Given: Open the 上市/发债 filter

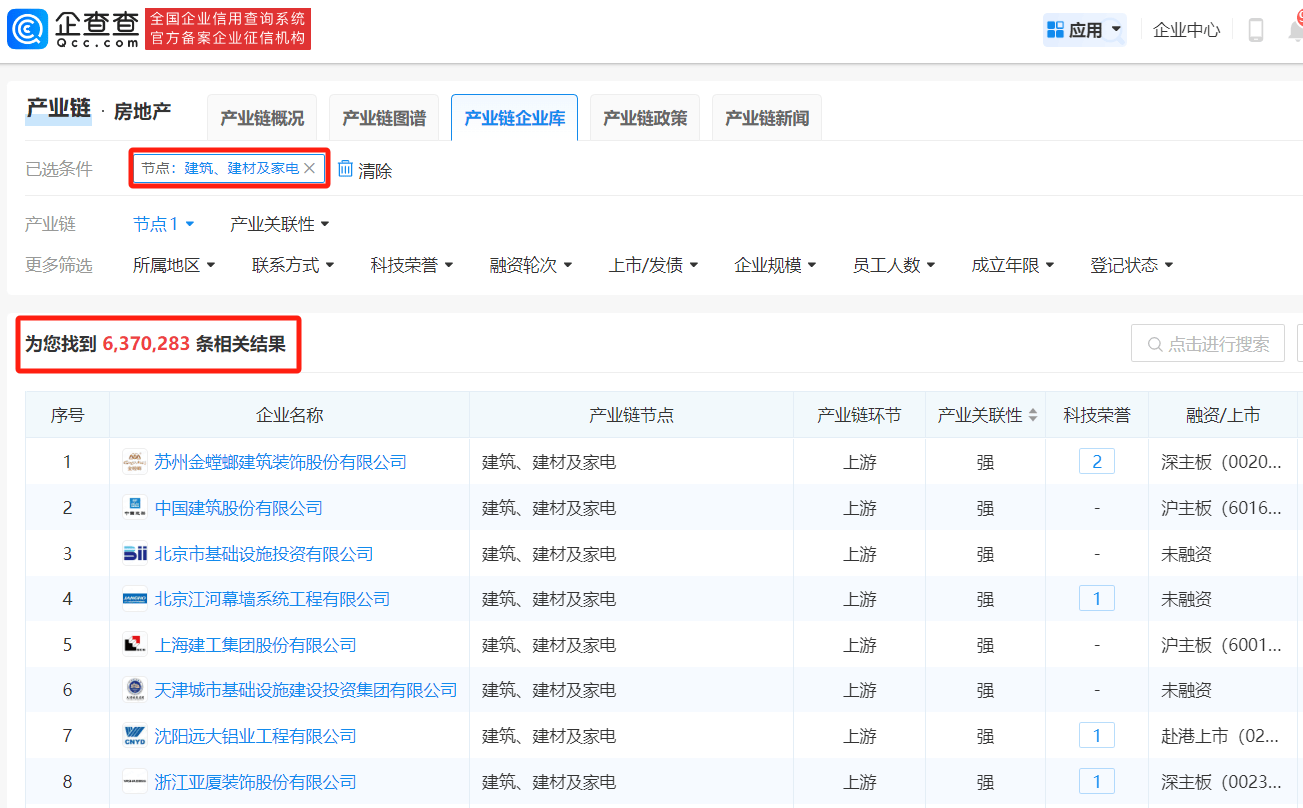Looking at the screenshot, I should [x=654, y=265].
